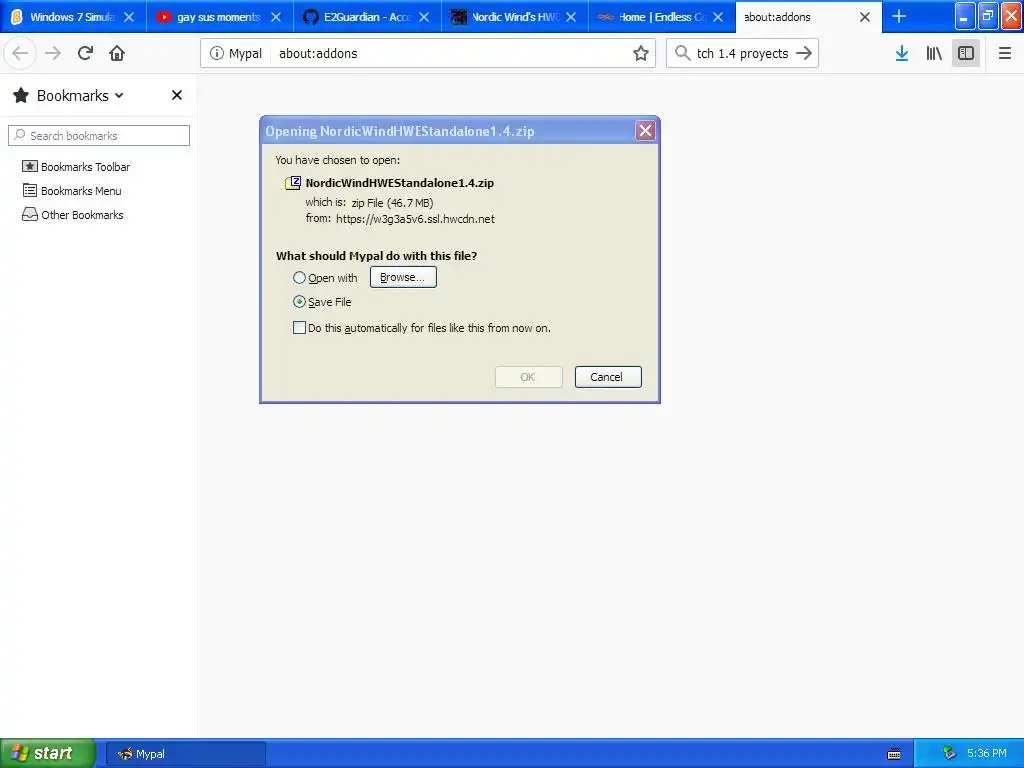Click the zip file icon in dialog

coord(293,183)
